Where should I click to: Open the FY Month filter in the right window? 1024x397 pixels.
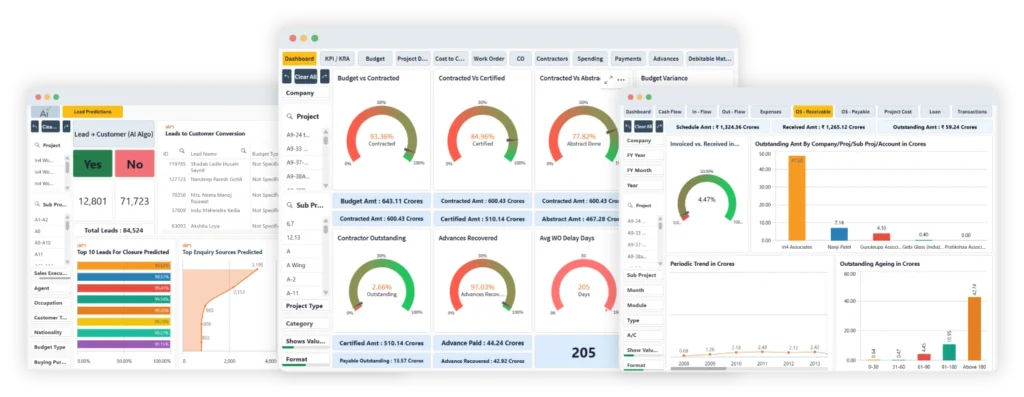(643, 170)
